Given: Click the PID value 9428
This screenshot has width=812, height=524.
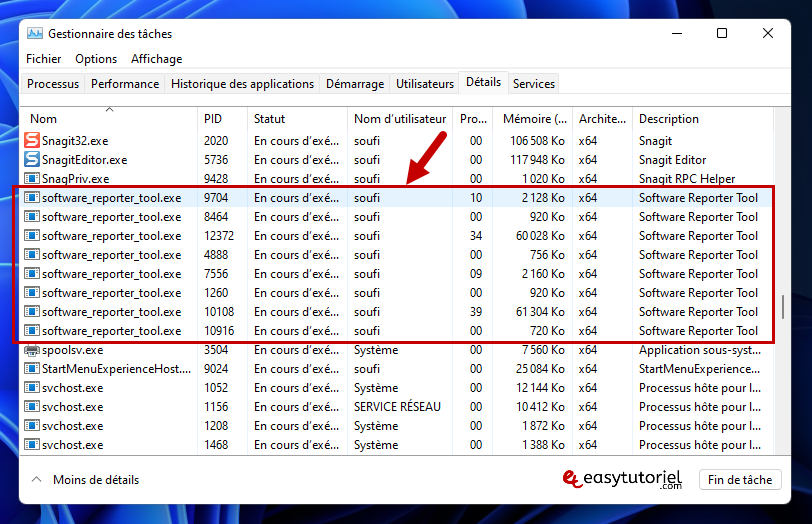Looking at the screenshot, I should [216, 179].
